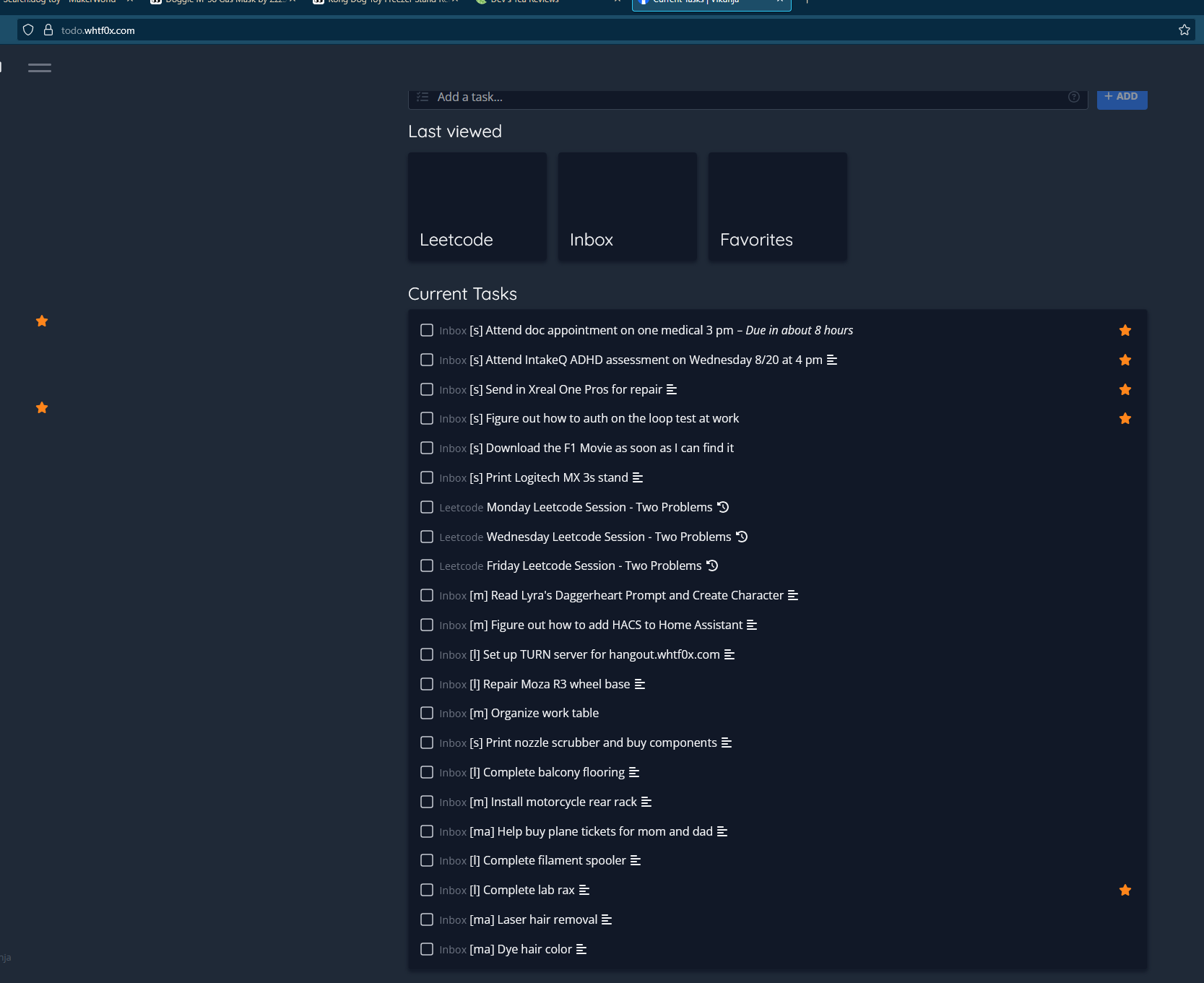
Task: Click the quick add help question icon
Action: point(1073,98)
